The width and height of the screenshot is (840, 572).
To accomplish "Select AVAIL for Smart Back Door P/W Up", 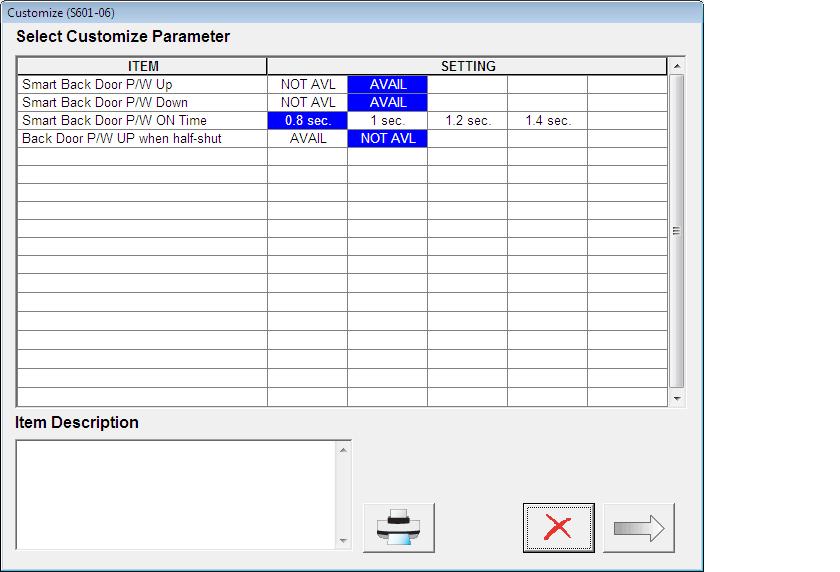I will [387, 85].
